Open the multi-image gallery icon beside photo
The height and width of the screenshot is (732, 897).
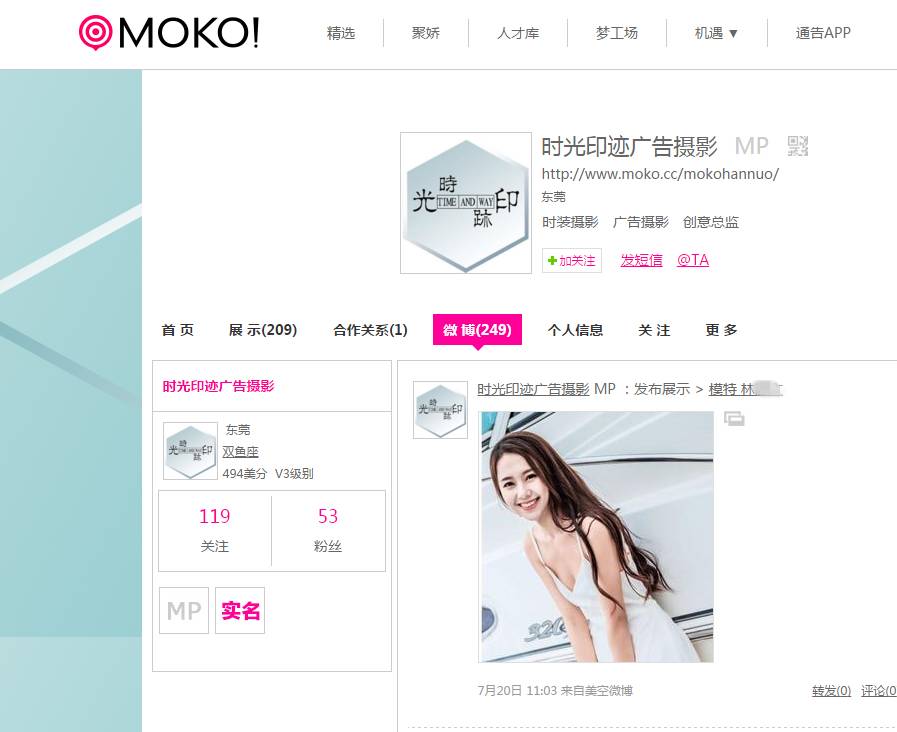click(734, 419)
